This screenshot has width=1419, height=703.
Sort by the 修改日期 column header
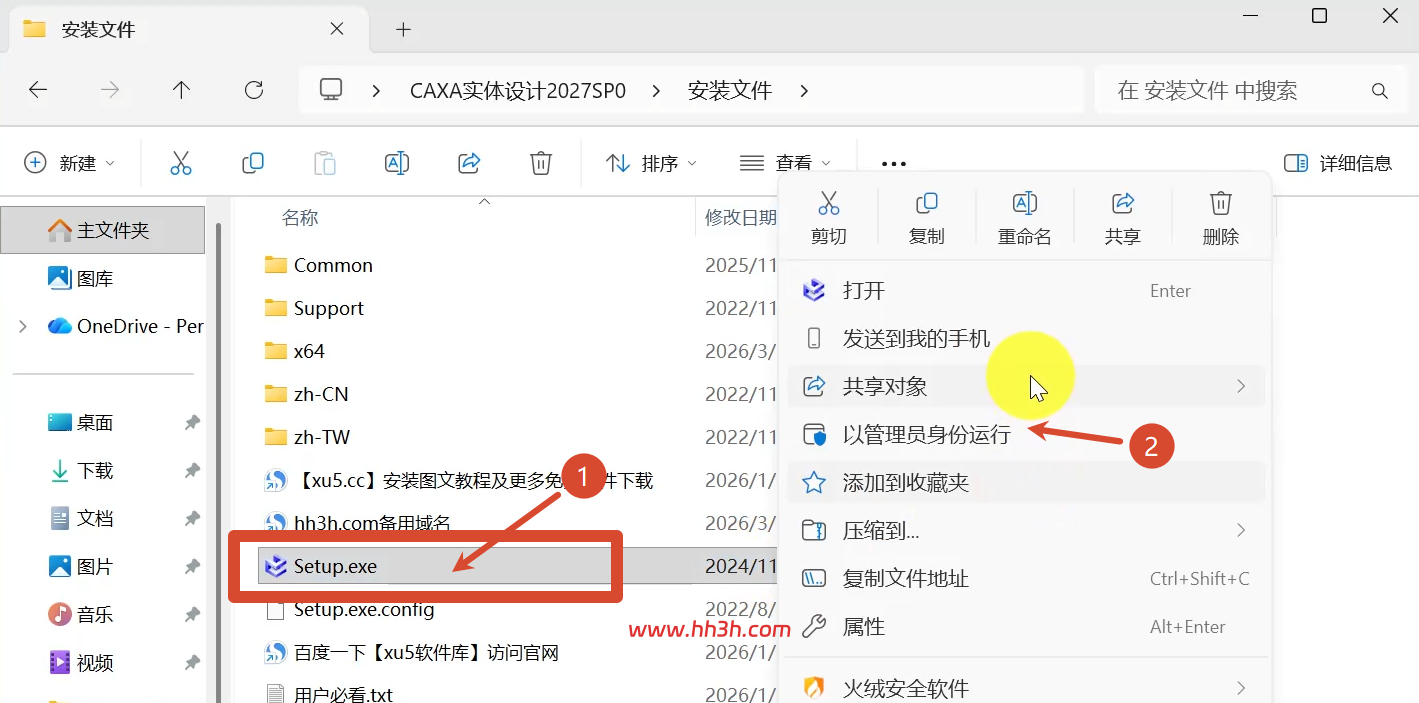(740, 217)
